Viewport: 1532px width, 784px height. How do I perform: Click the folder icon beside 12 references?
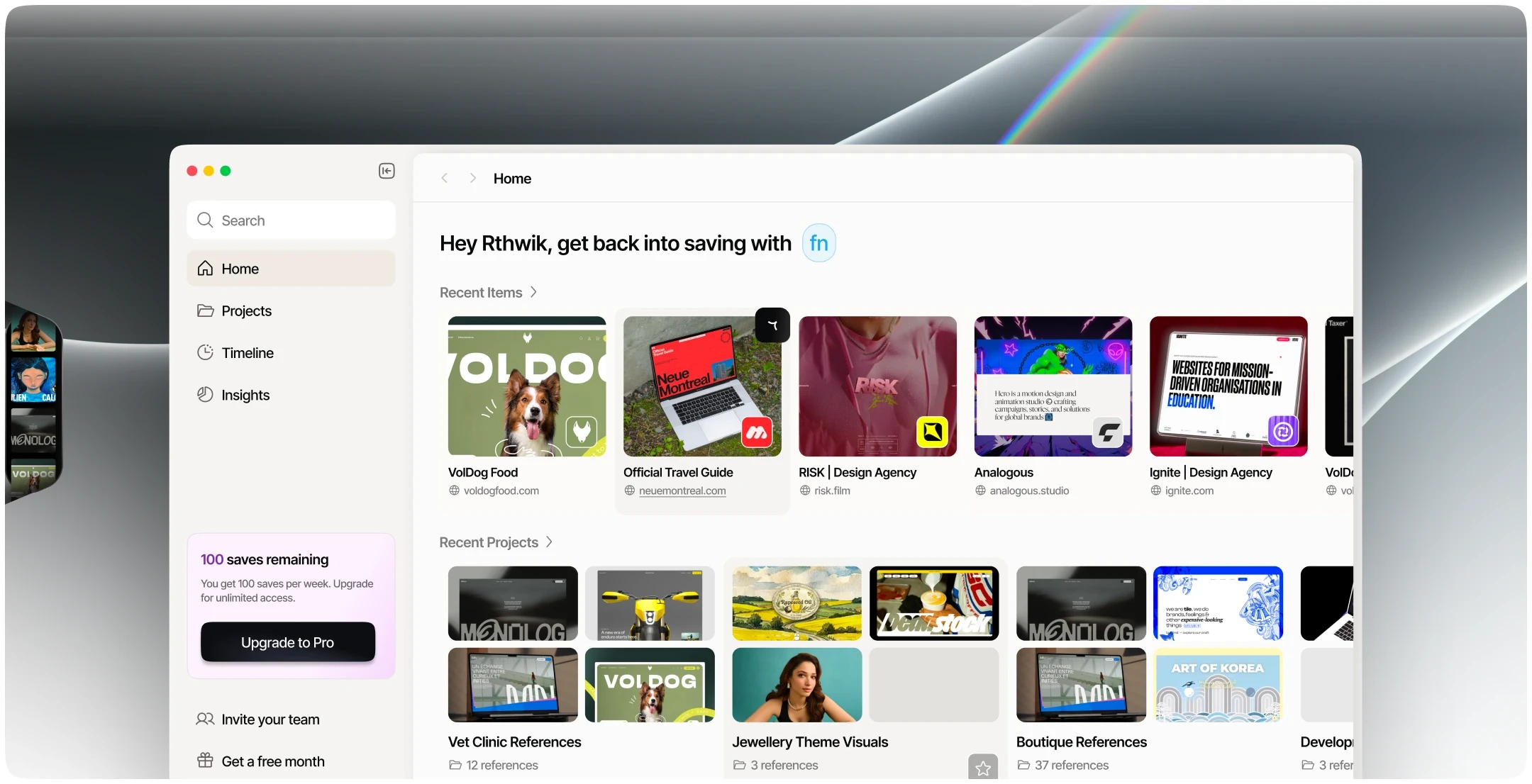pyautogui.click(x=455, y=765)
